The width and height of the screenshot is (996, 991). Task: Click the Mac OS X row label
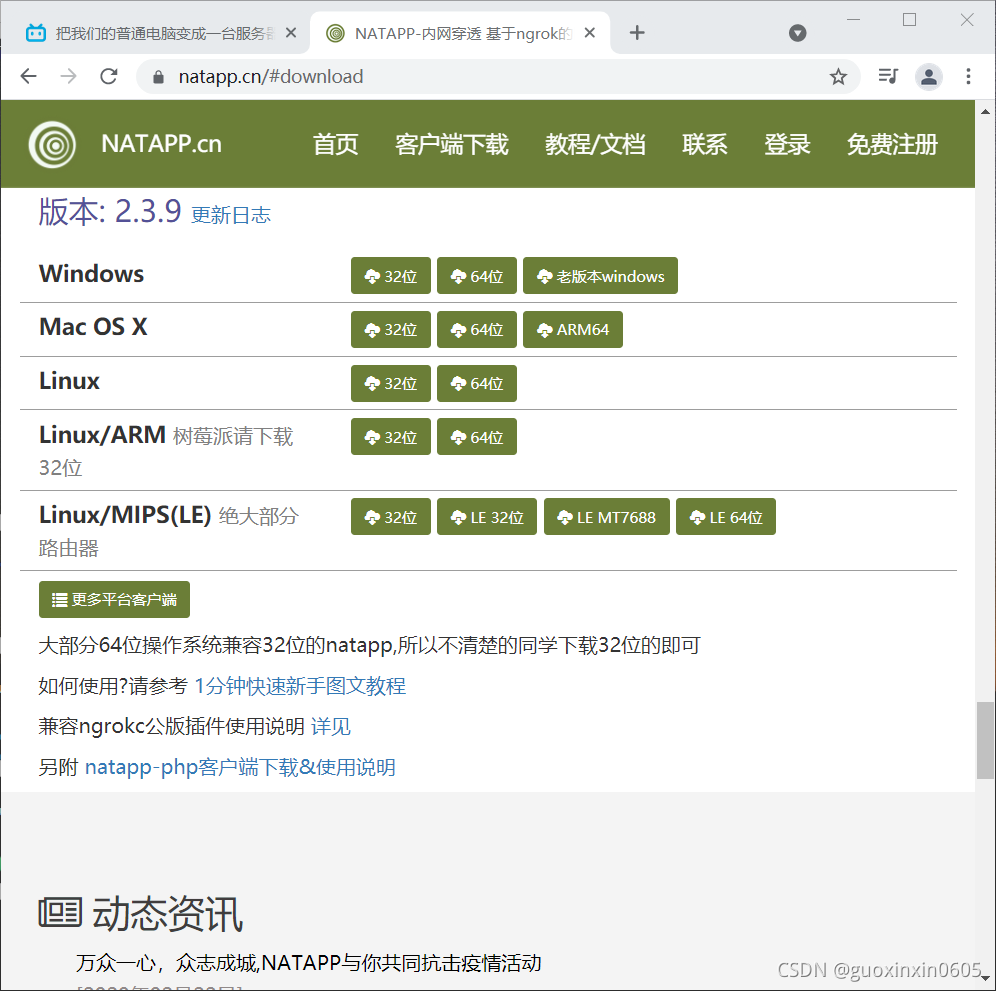coord(93,327)
